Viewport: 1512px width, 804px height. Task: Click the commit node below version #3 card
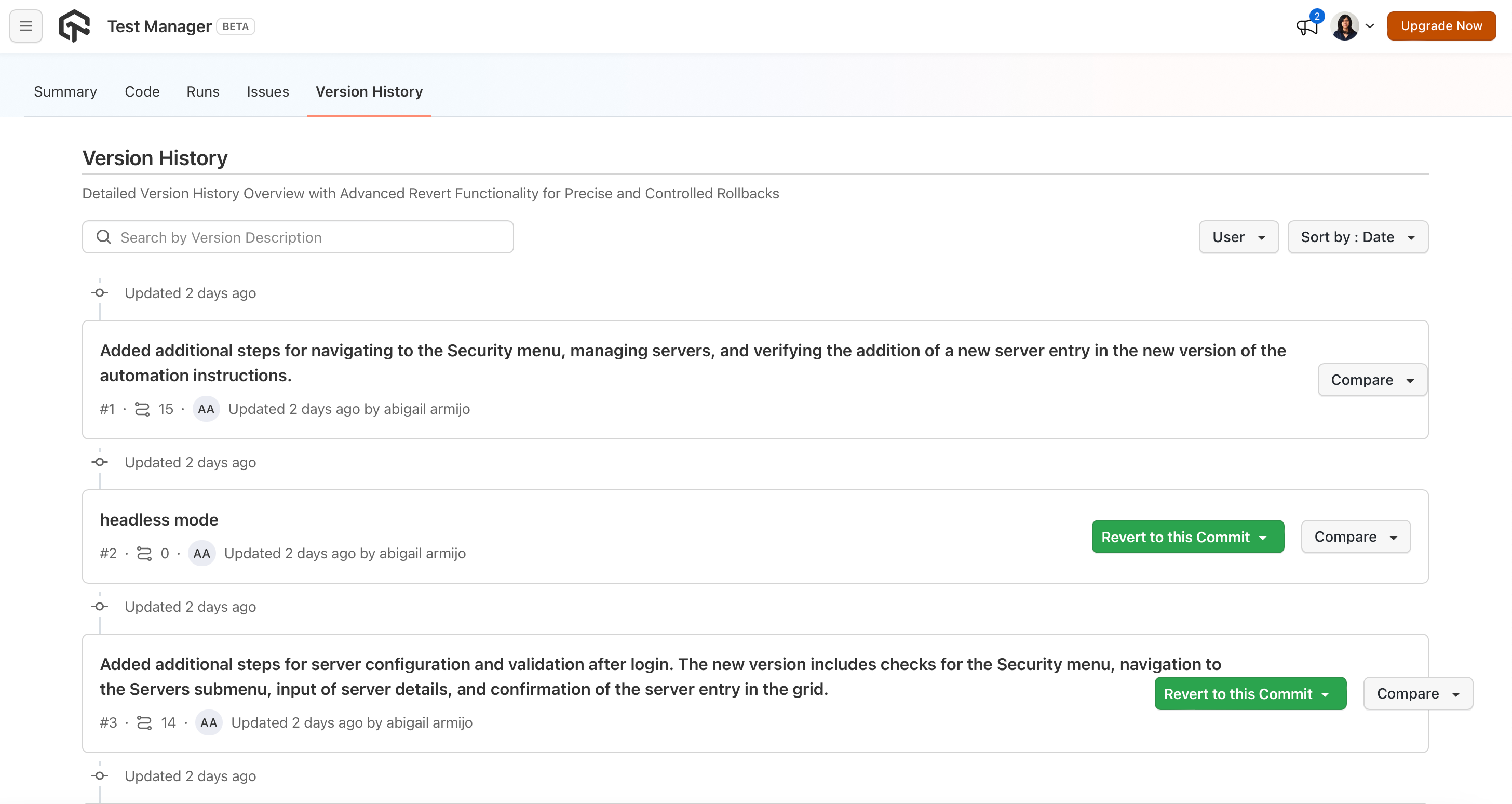[x=100, y=776]
